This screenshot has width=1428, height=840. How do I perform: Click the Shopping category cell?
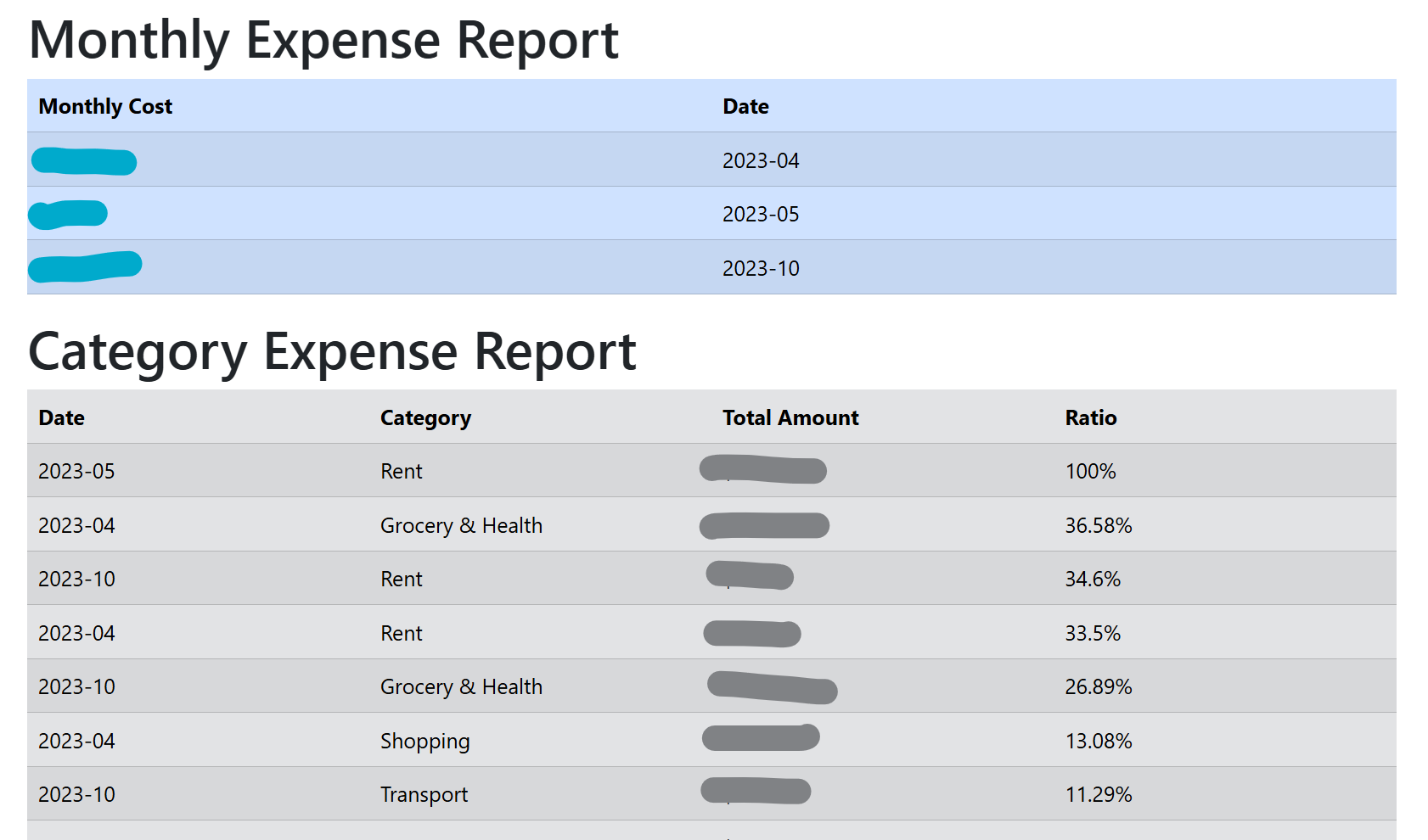point(424,742)
